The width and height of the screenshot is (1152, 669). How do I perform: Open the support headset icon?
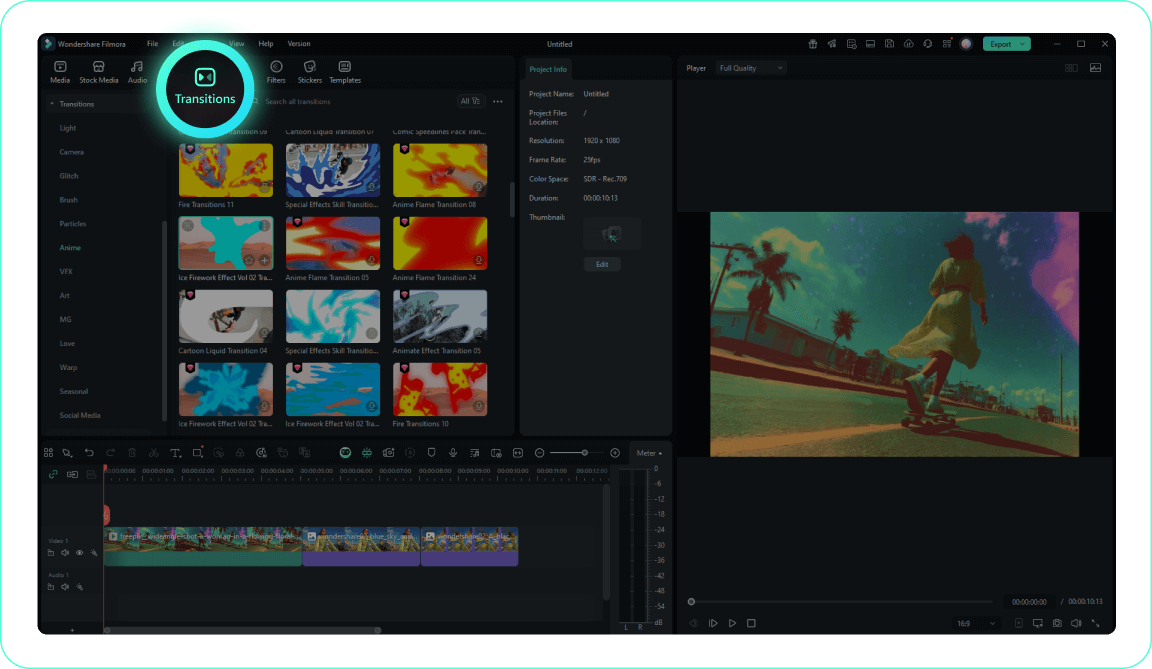(928, 44)
